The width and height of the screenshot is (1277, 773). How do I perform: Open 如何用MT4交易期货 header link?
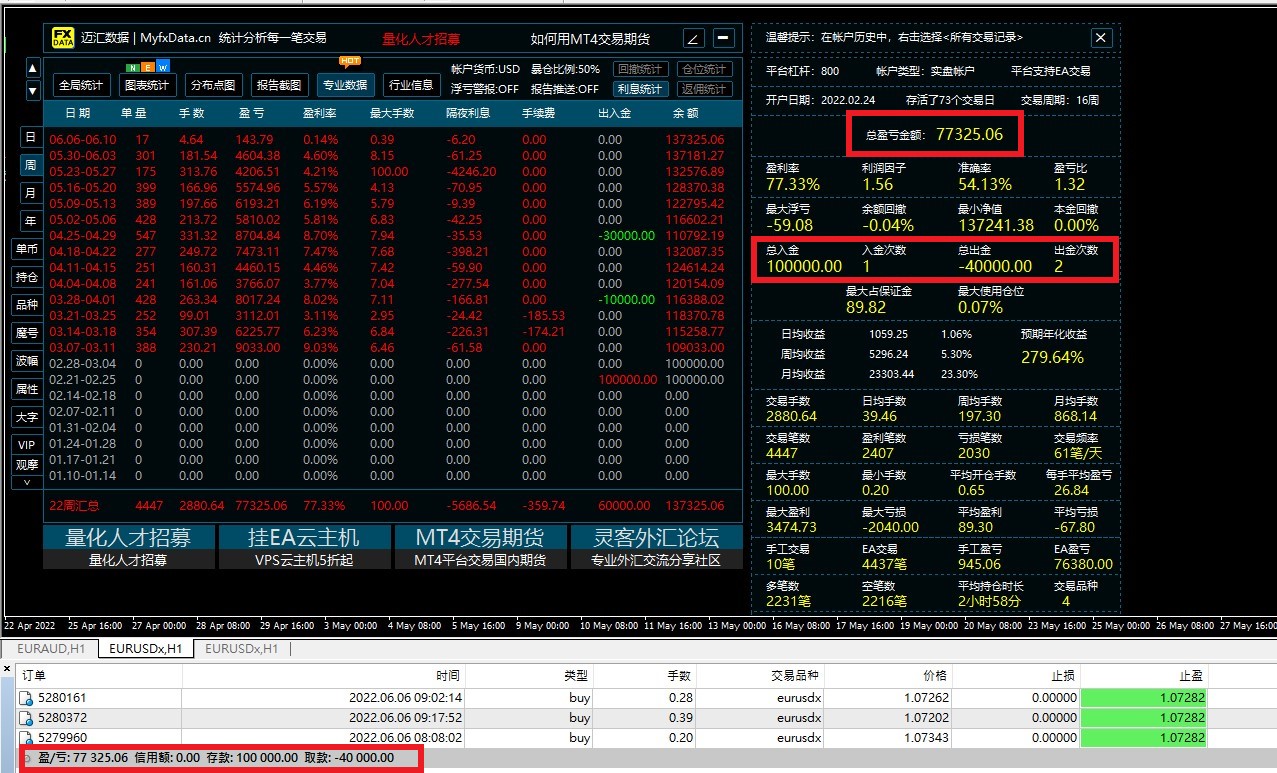590,39
